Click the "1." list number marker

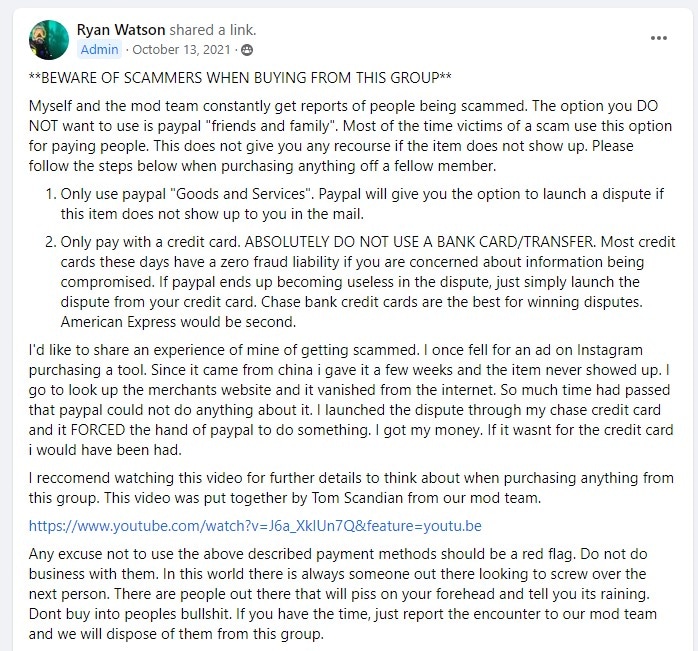coord(51,194)
